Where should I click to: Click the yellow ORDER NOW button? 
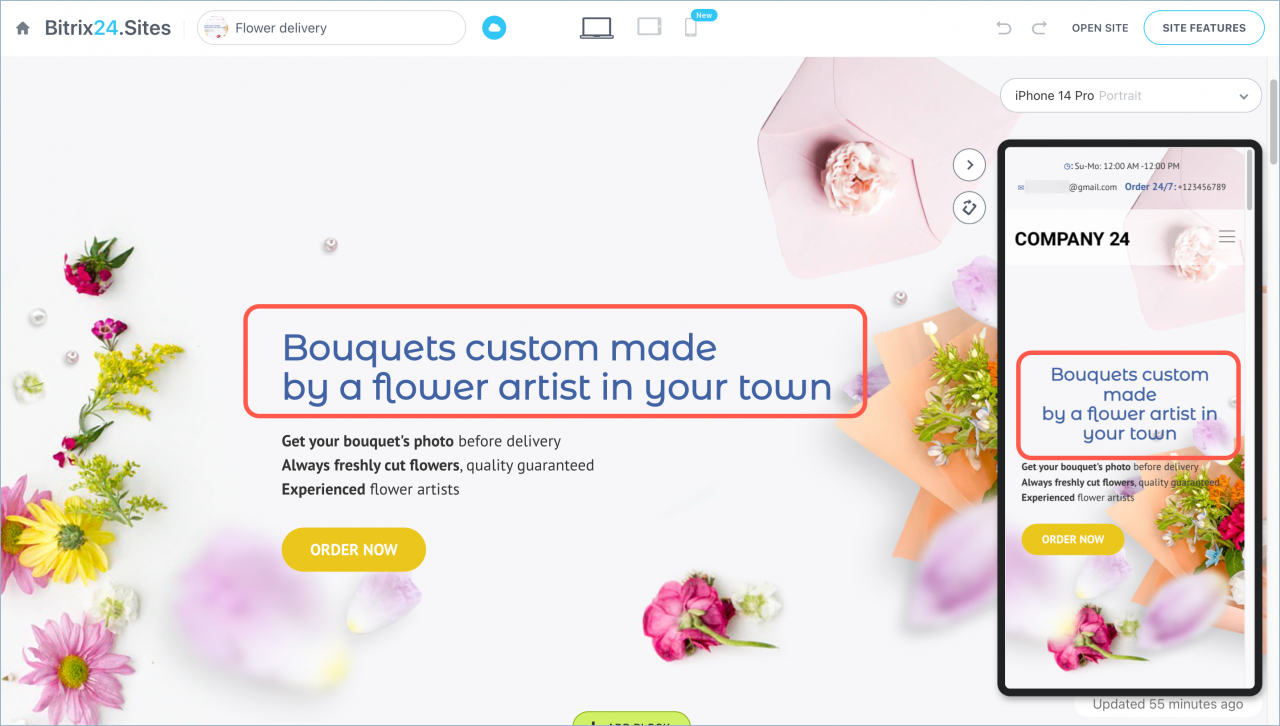pyautogui.click(x=354, y=550)
